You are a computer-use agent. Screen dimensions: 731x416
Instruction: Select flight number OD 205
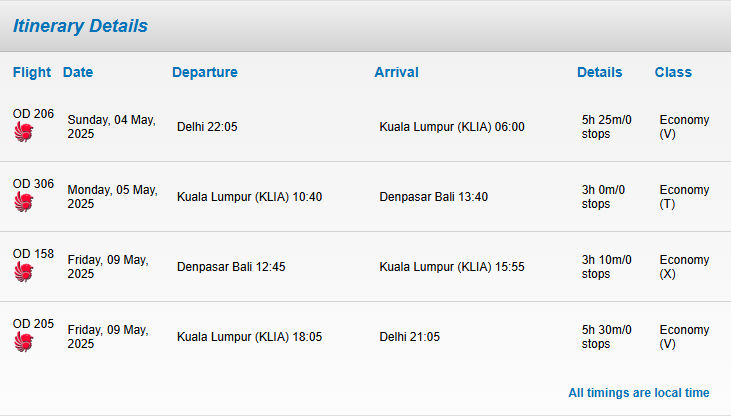[33, 324]
